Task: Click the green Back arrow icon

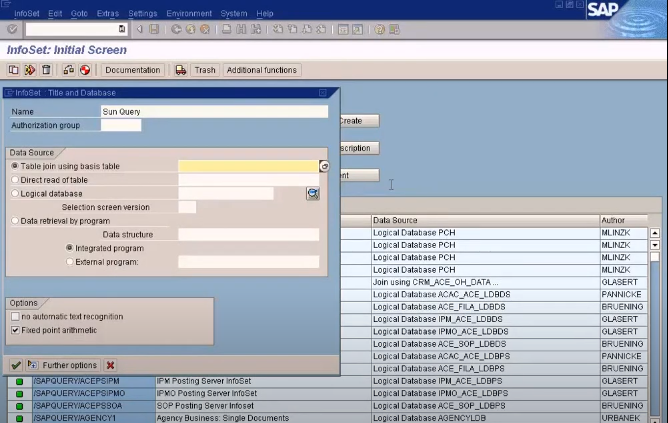Action: coord(176,29)
